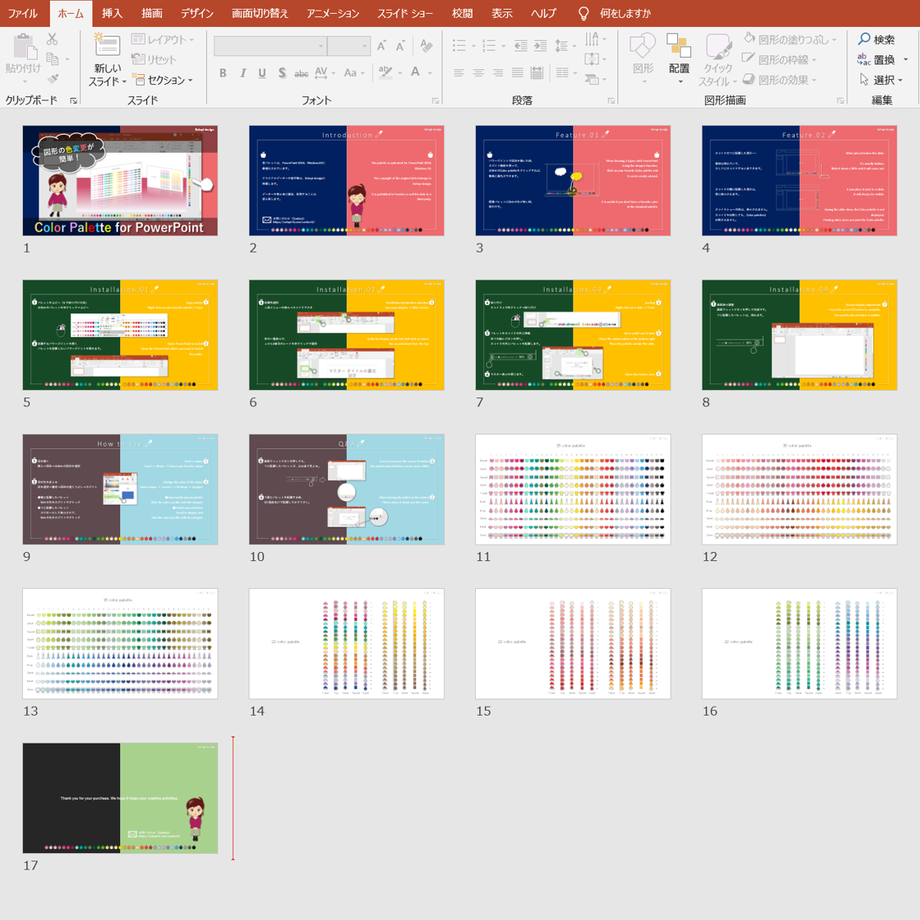Toggle justify text alignment
Viewport: 920px width, 920px height.
518,73
